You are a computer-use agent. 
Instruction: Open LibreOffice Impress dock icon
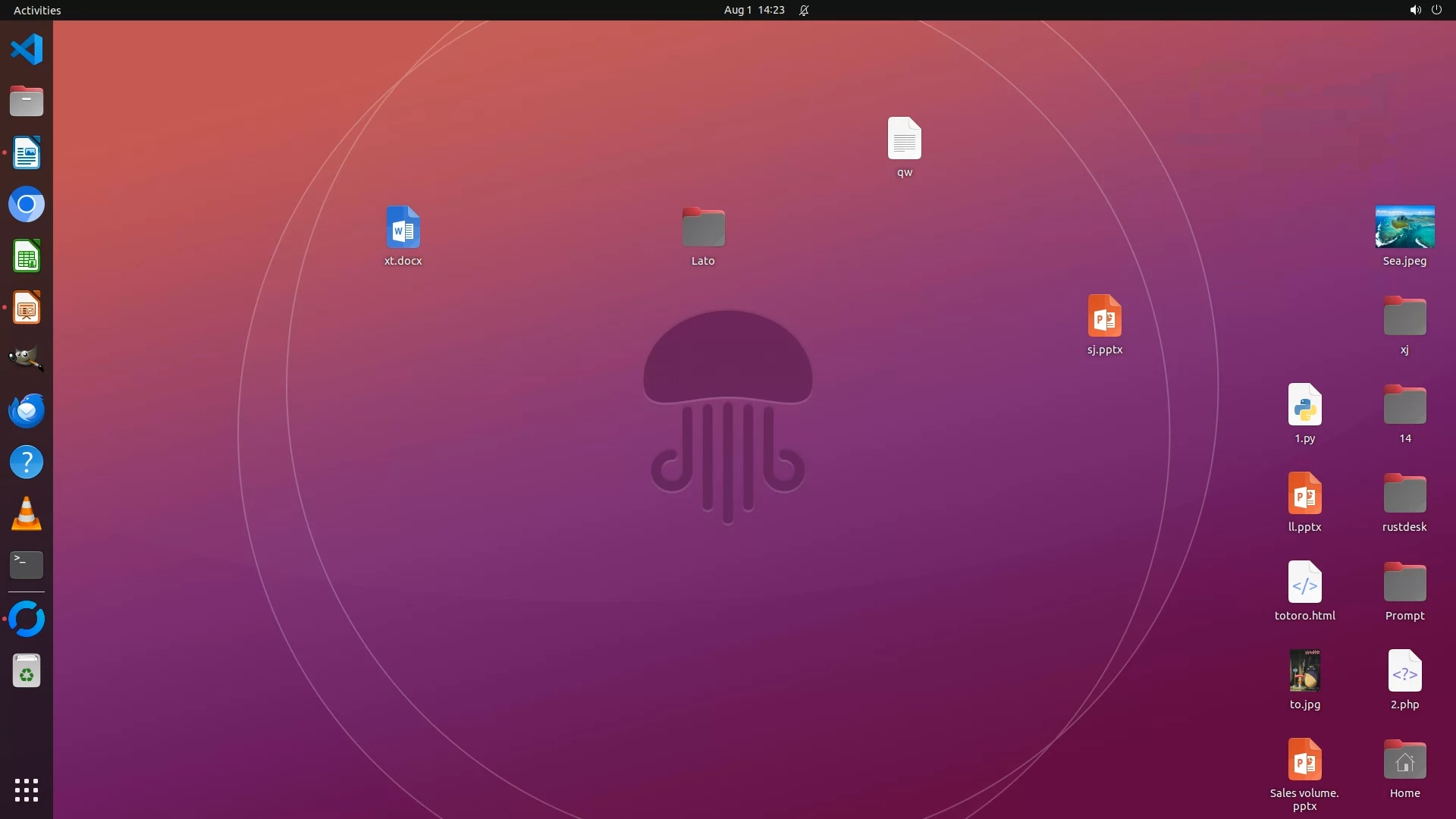tap(27, 308)
